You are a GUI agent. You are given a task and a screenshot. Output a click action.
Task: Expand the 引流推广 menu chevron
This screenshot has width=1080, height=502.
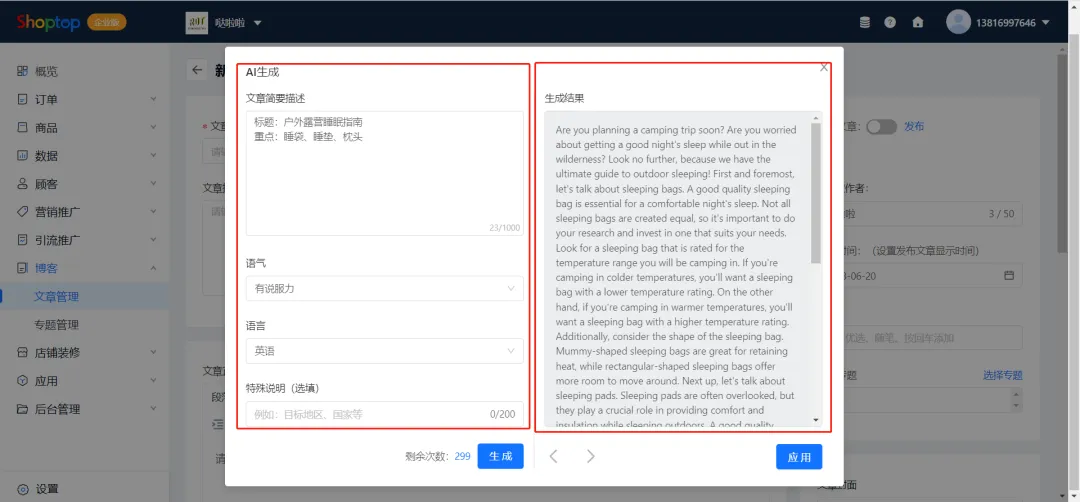click(x=153, y=240)
